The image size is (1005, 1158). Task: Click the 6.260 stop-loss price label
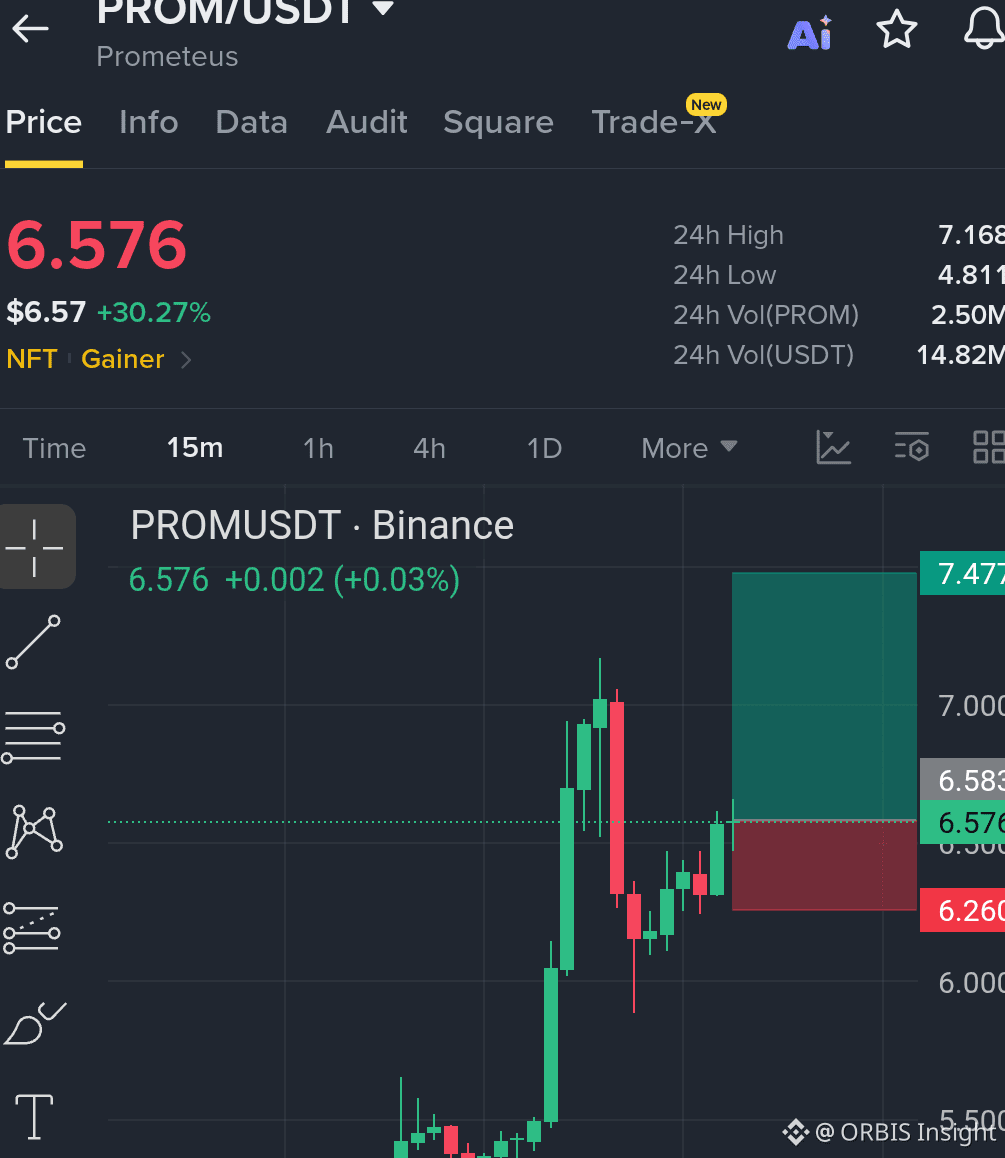click(x=962, y=910)
